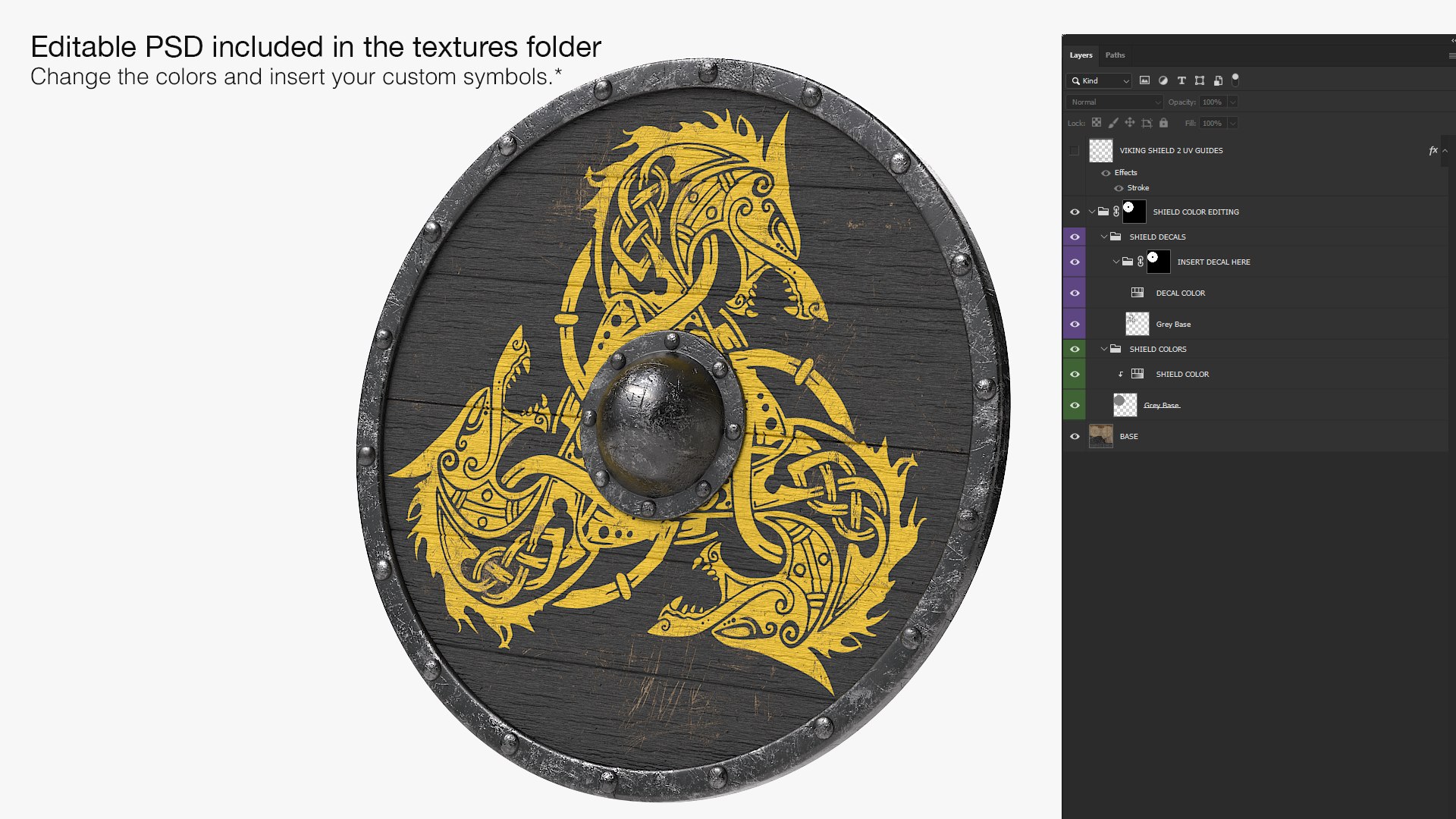Open the Normal blend mode dropdown
Image resolution: width=1456 pixels, height=819 pixels.
point(1114,102)
